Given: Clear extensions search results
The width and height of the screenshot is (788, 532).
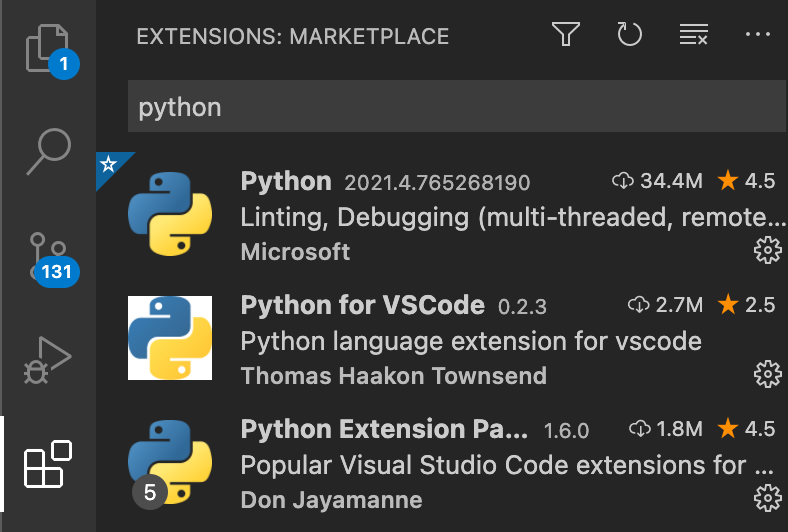Looking at the screenshot, I should pos(693,36).
